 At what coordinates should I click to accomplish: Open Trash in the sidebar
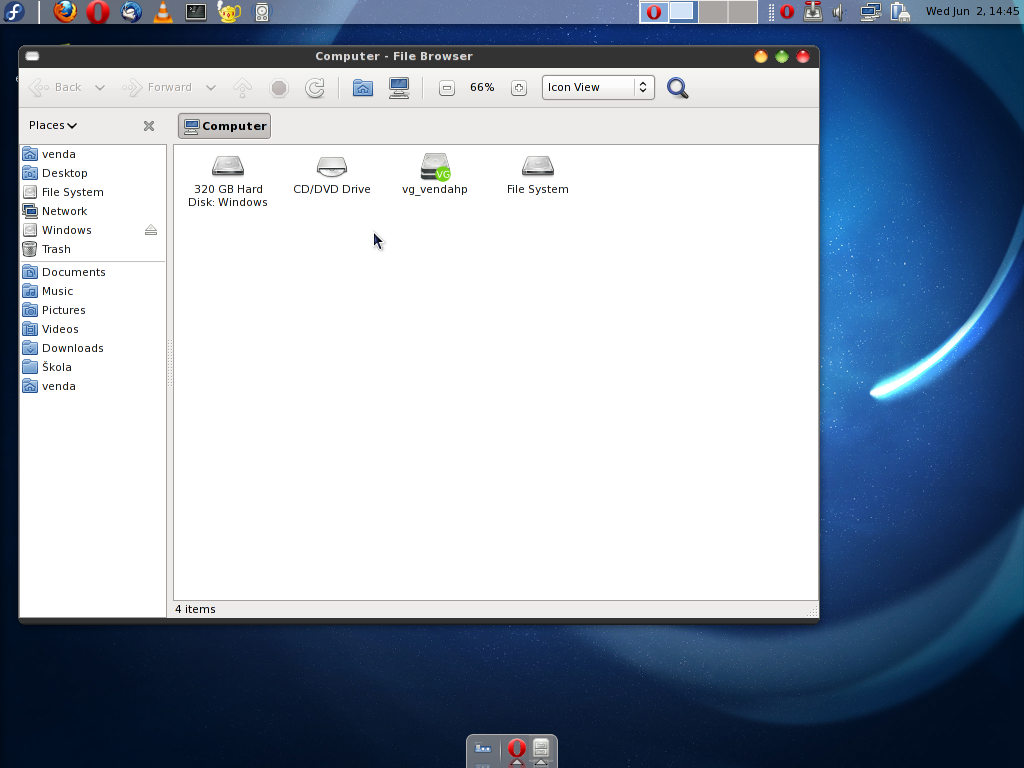pyautogui.click(x=93, y=249)
